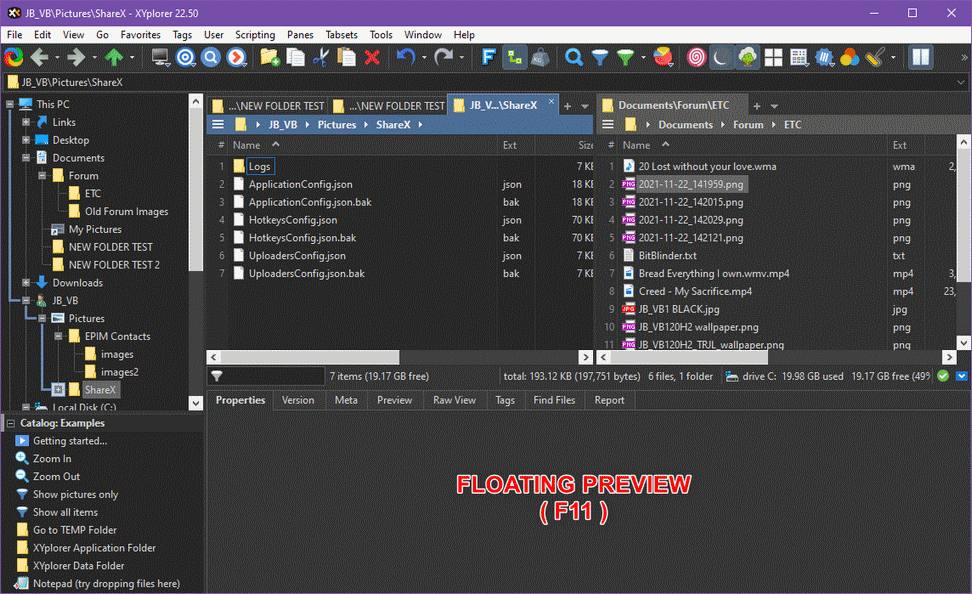The image size is (972, 594).
Task: Click the overlapping color circles icon
Action: tap(850, 58)
